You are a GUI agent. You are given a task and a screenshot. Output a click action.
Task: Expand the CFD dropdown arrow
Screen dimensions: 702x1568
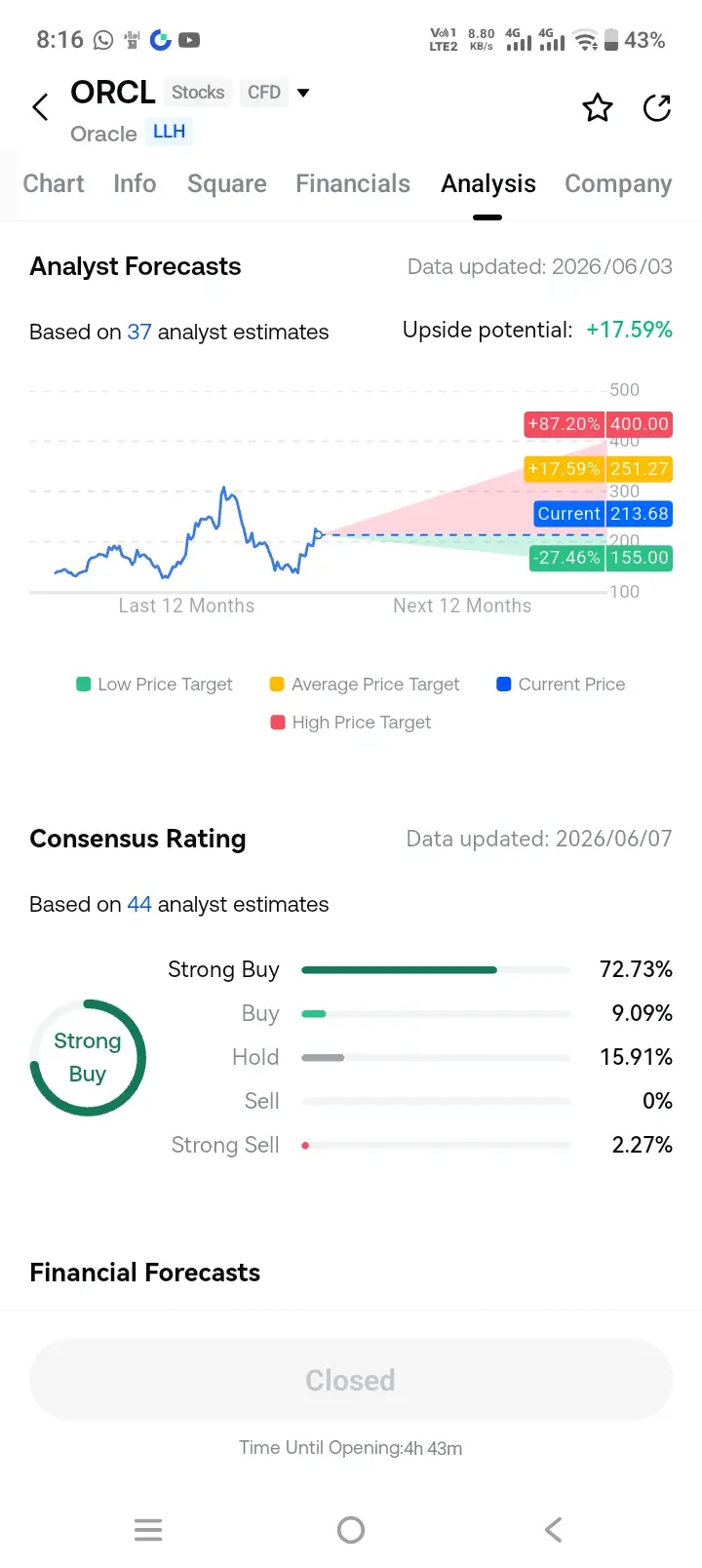coord(303,93)
